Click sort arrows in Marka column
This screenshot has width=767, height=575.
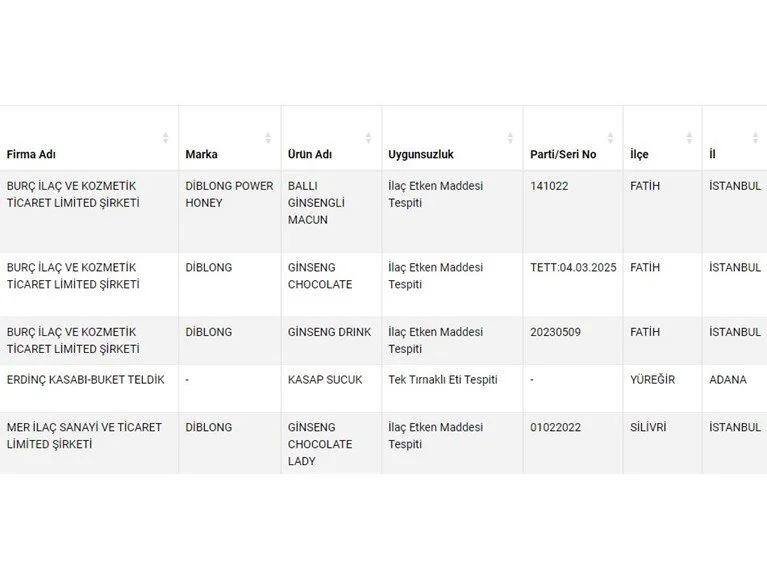coord(268,138)
